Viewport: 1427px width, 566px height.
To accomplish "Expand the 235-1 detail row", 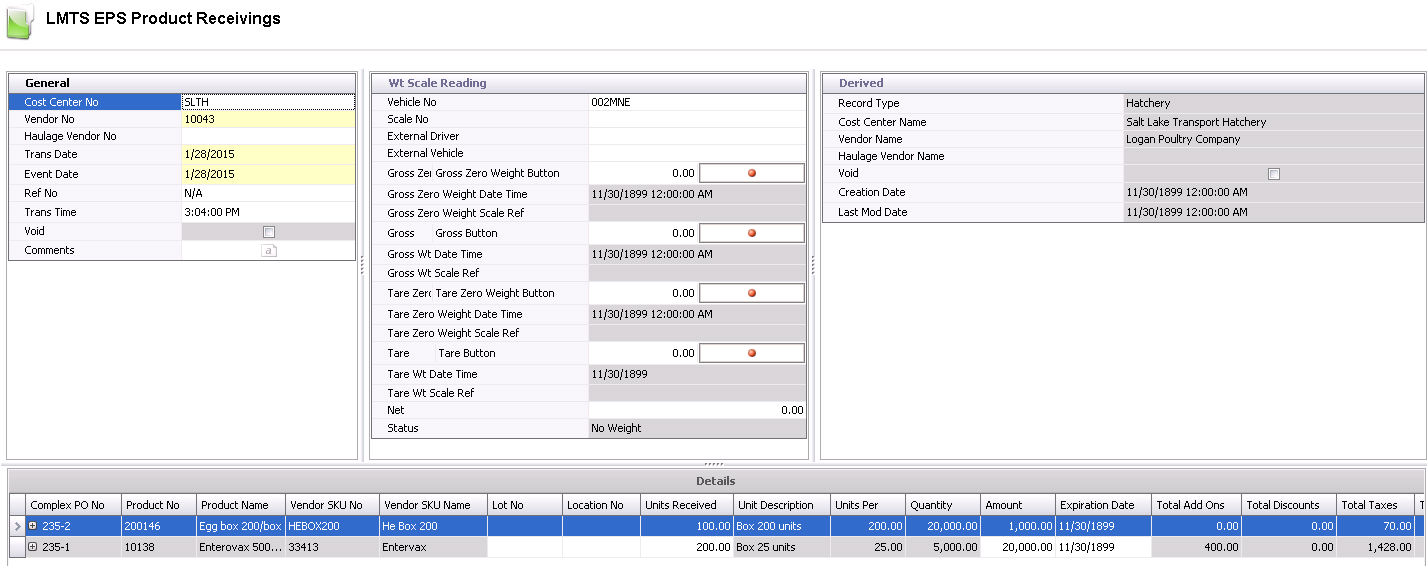I will click(x=33, y=547).
